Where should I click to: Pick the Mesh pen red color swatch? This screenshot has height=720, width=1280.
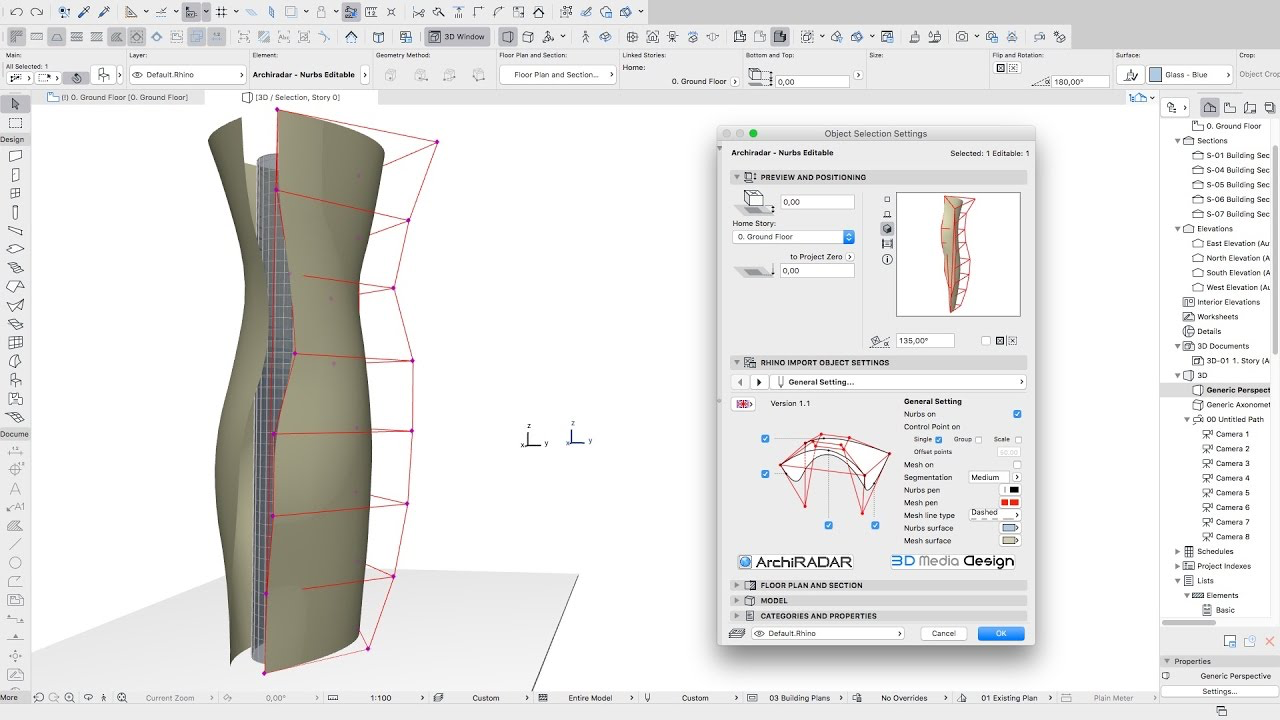[1010, 503]
